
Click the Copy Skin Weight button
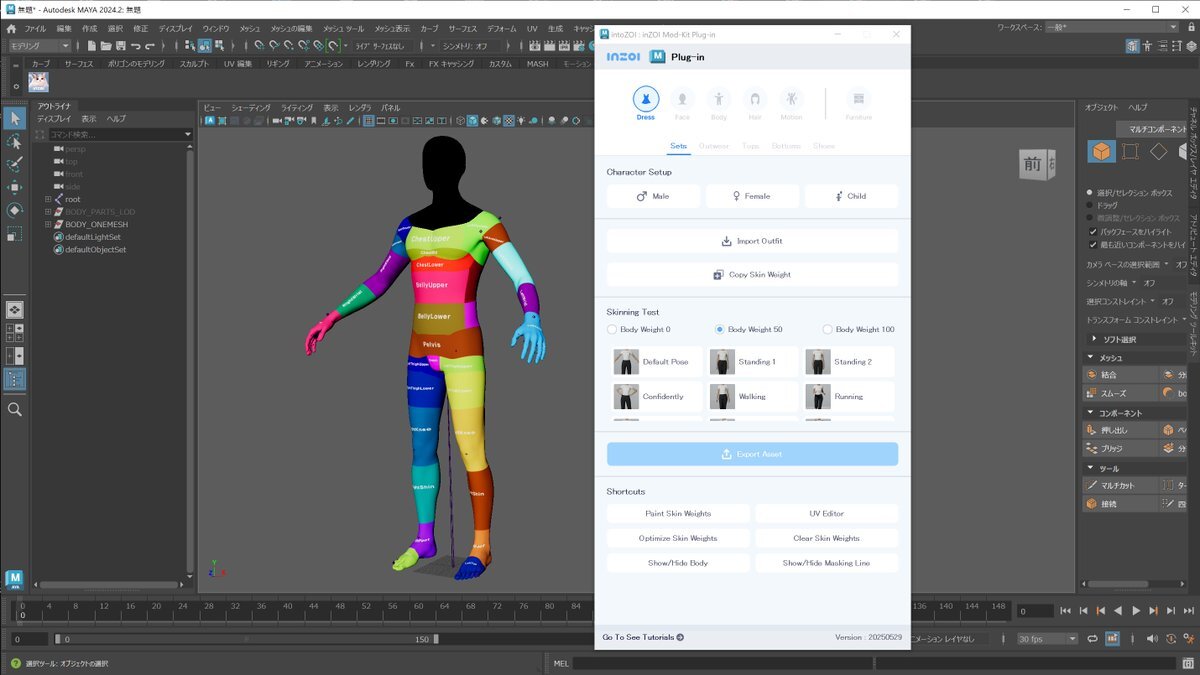pos(752,274)
